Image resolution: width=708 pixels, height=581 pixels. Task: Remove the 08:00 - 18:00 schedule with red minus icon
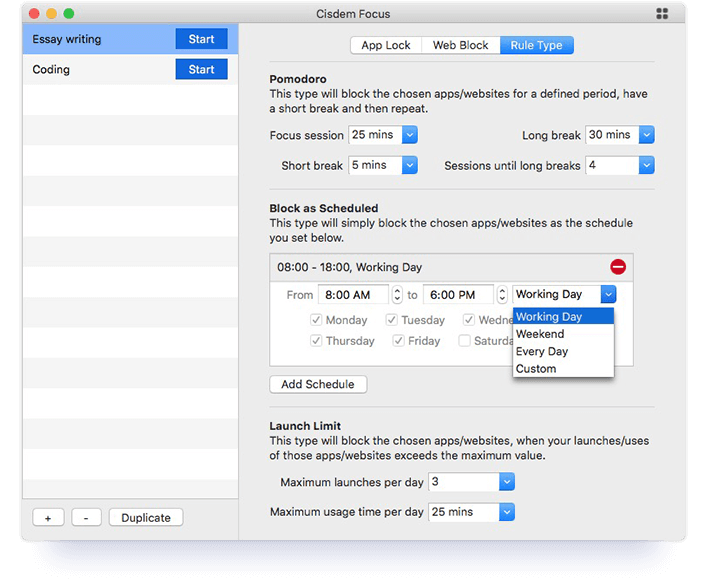pyautogui.click(x=618, y=267)
